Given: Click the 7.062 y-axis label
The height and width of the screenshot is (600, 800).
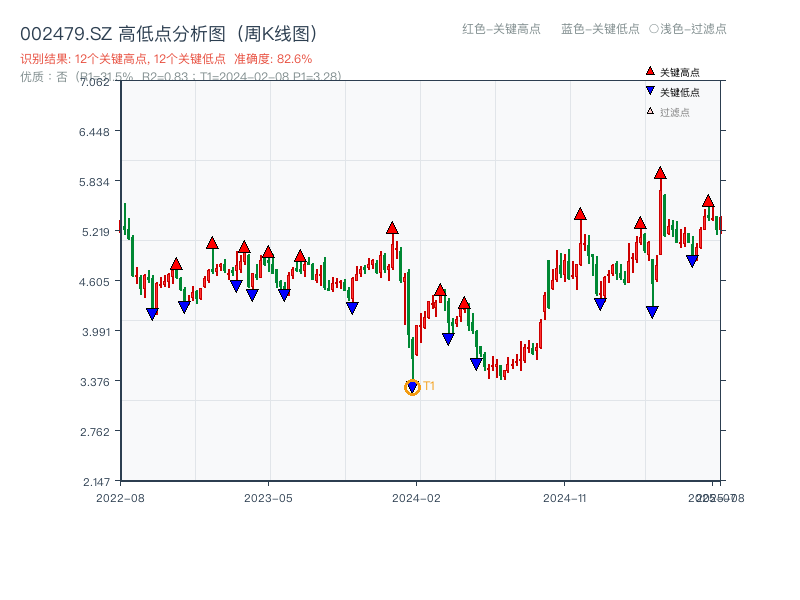Looking at the screenshot, I should pyautogui.click(x=94, y=82).
